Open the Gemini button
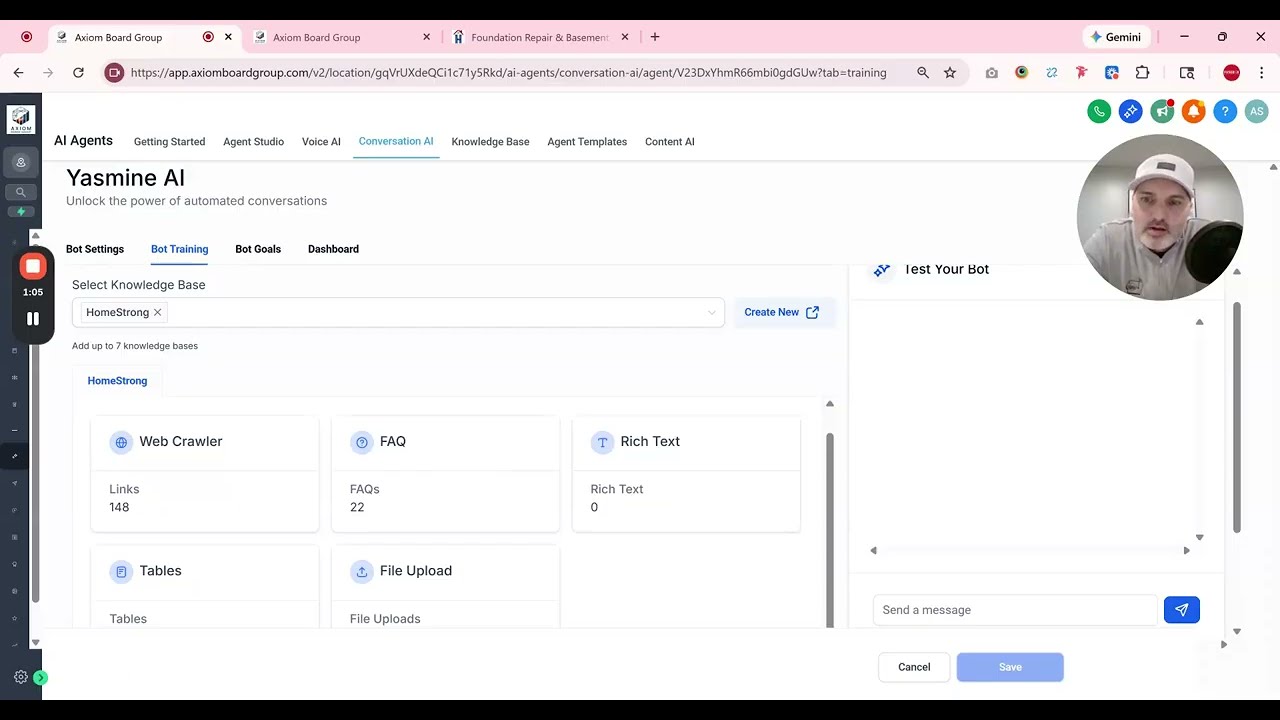Viewport: 1280px width, 720px height. 1115,37
